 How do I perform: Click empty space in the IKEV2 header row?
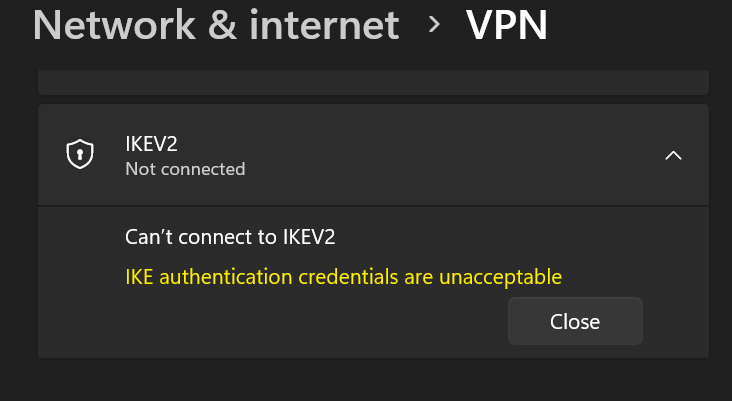coord(450,155)
